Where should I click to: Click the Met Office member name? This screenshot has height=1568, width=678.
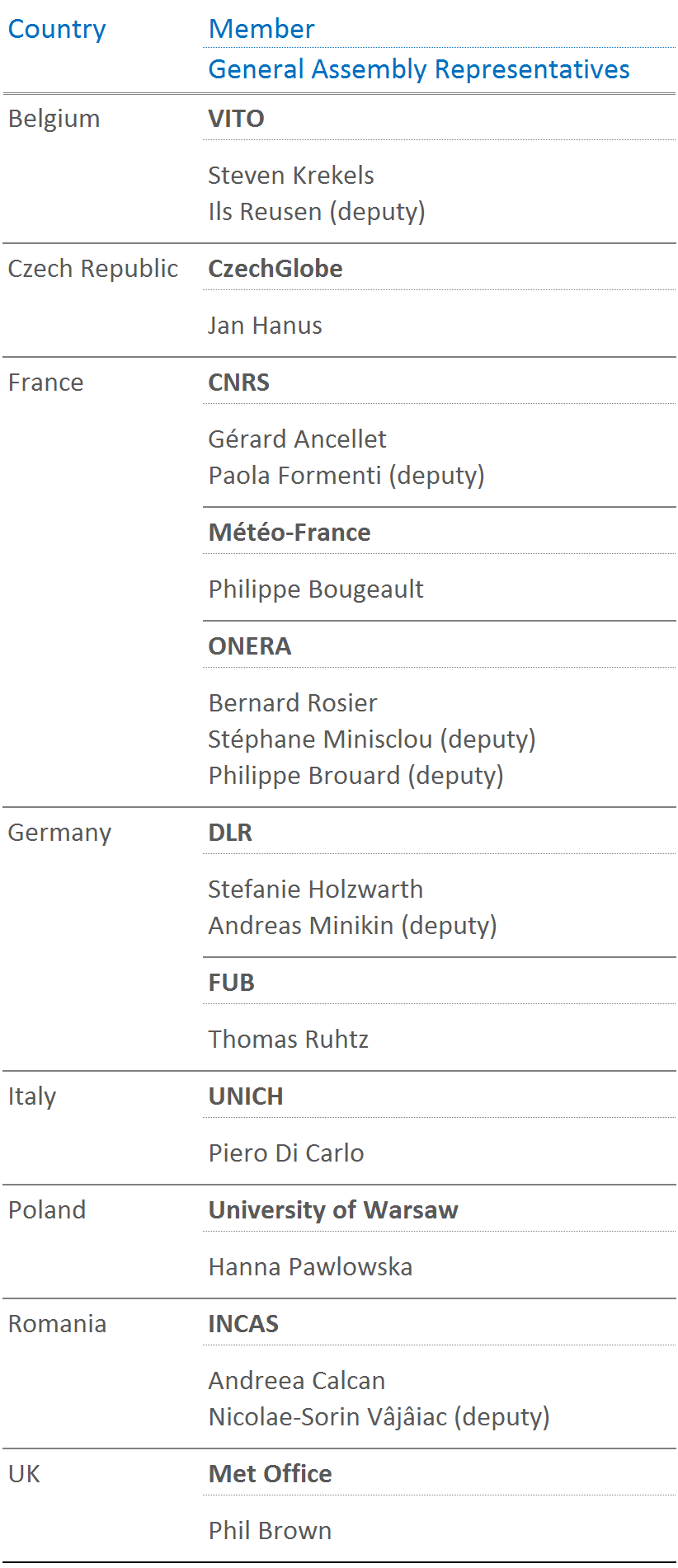[x=271, y=1474]
